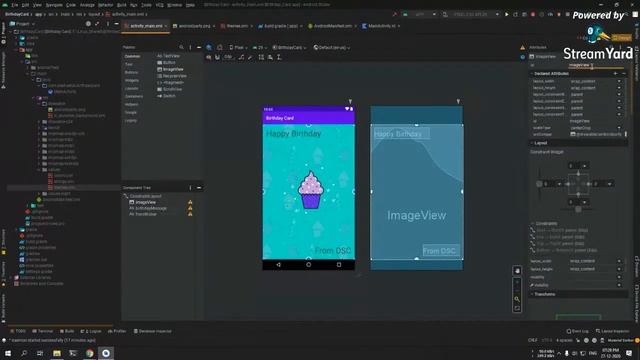Select TextView in the Palette list
This screenshot has height=360, width=640.
click(169, 56)
